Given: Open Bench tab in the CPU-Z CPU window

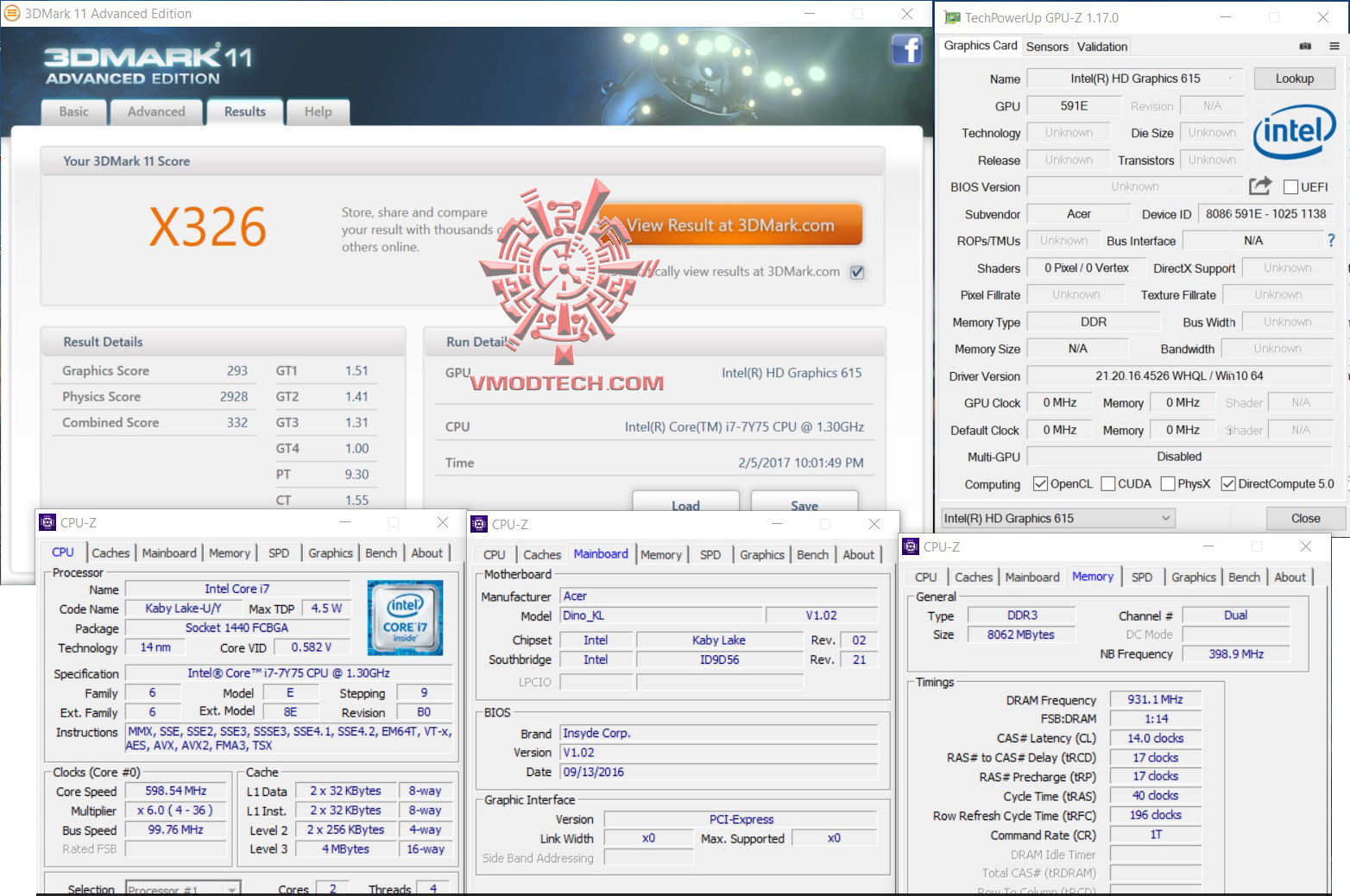Looking at the screenshot, I should click(x=381, y=553).
